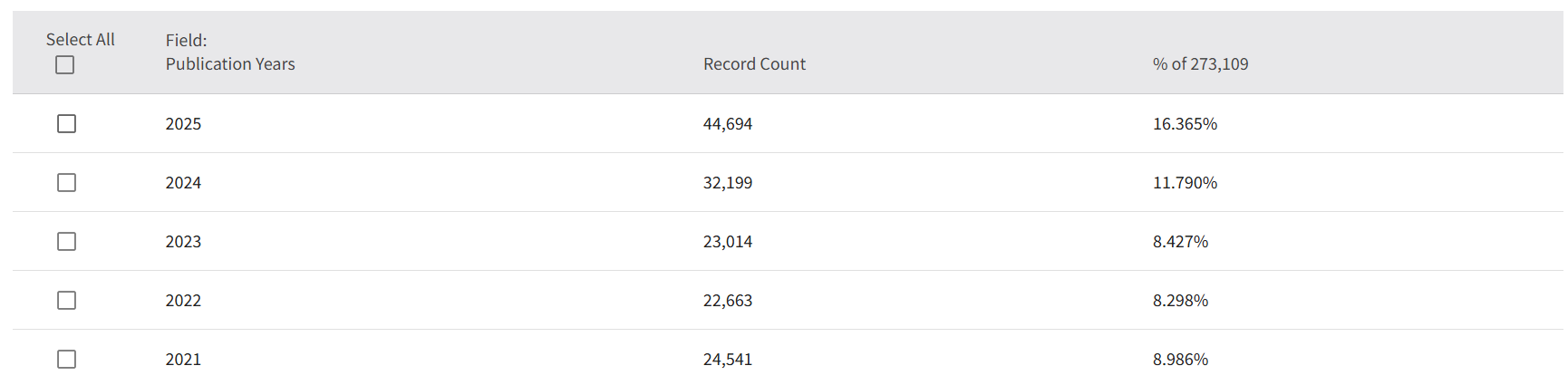Mark the 2022 publication year checkbox

(x=66, y=300)
